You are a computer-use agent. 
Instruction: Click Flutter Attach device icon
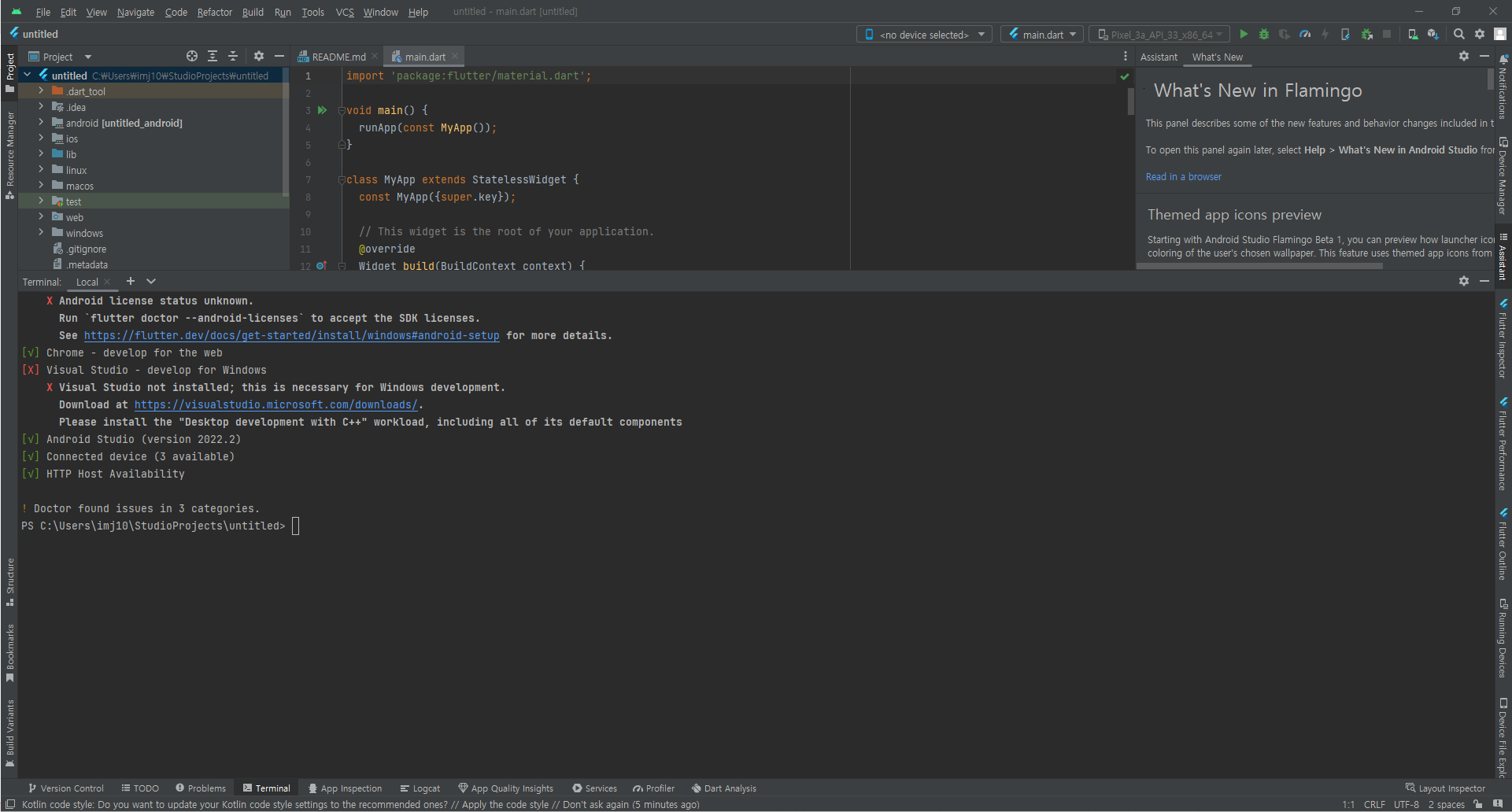coord(1346,34)
